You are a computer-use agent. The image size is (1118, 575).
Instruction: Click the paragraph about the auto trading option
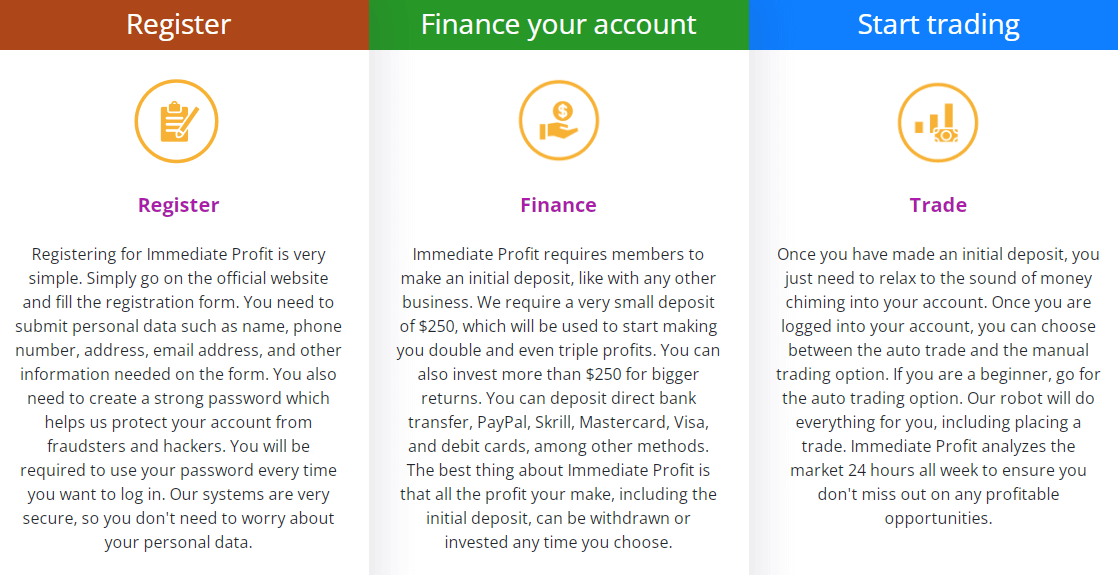click(938, 386)
